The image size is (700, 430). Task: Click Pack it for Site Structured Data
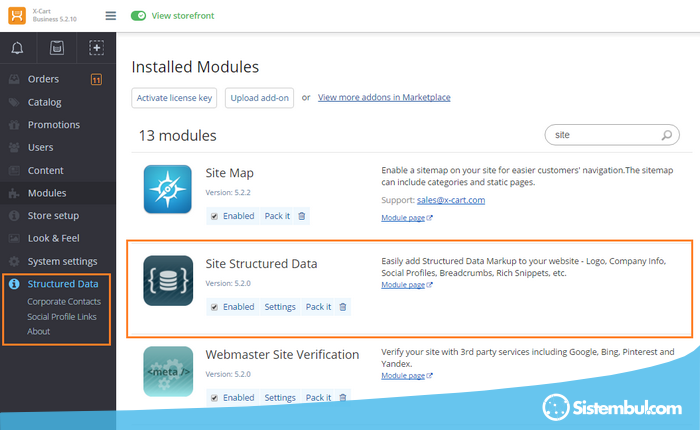(318, 307)
